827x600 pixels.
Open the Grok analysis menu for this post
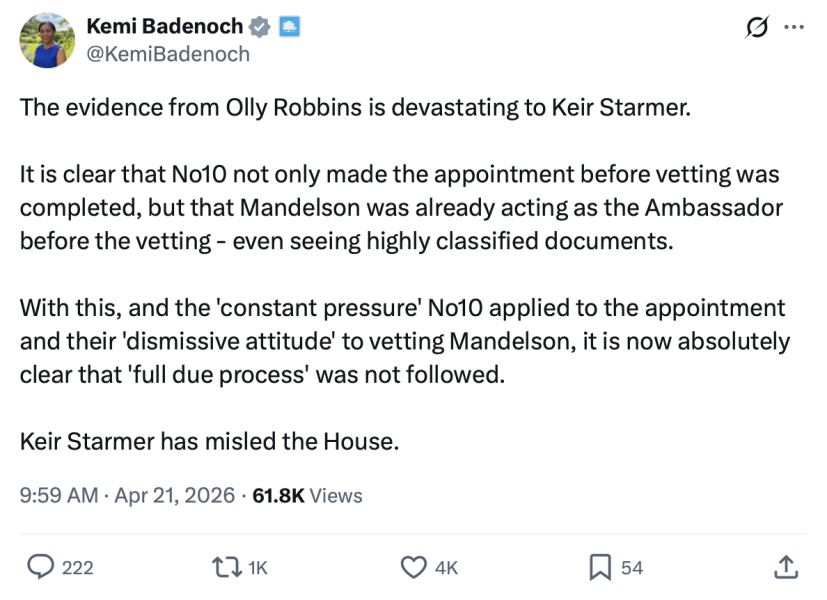pos(759,27)
